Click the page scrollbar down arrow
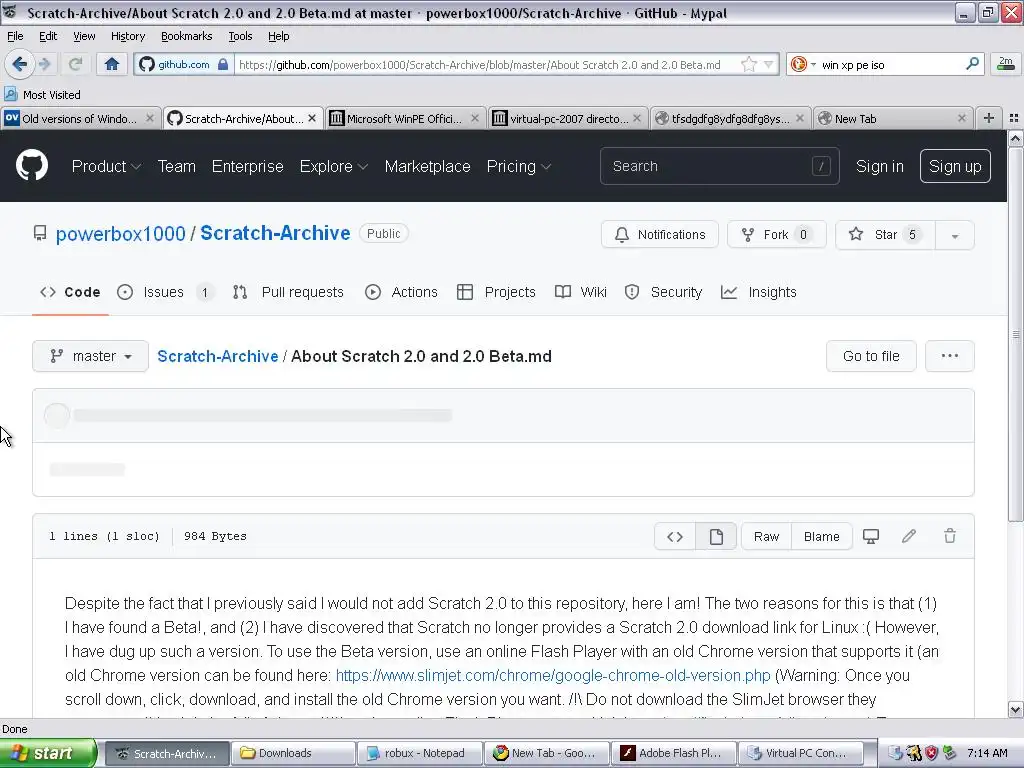Screen dimensions: 1024x768 click(x=1016, y=709)
